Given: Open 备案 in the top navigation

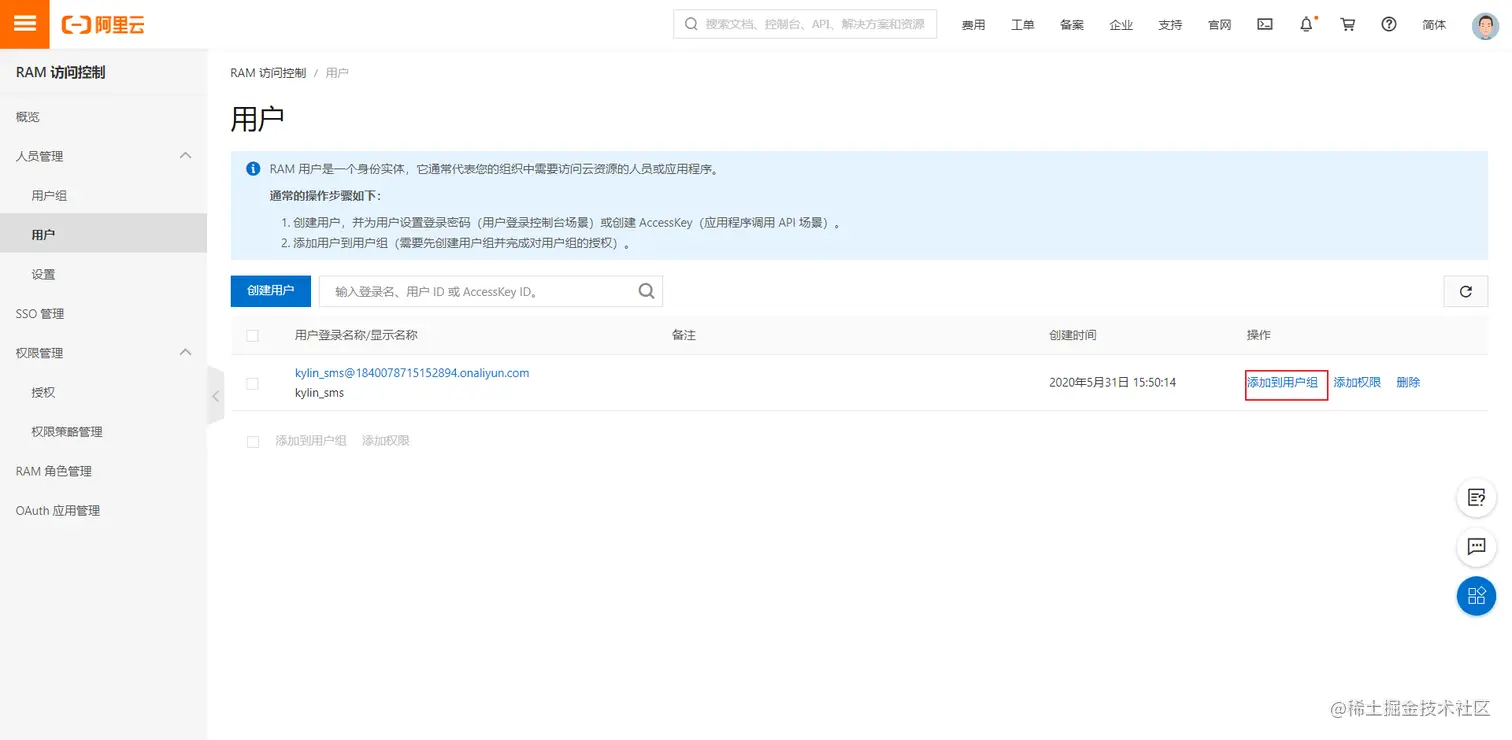Looking at the screenshot, I should click(1072, 25).
